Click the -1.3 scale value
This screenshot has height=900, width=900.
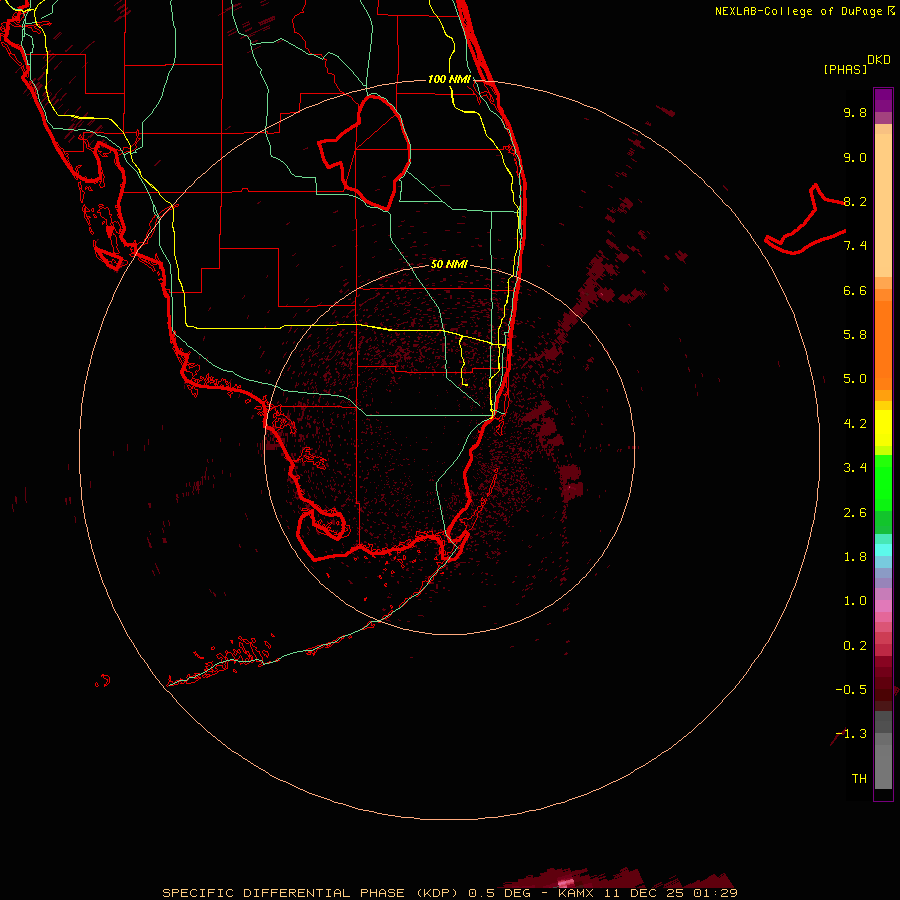(x=851, y=734)
